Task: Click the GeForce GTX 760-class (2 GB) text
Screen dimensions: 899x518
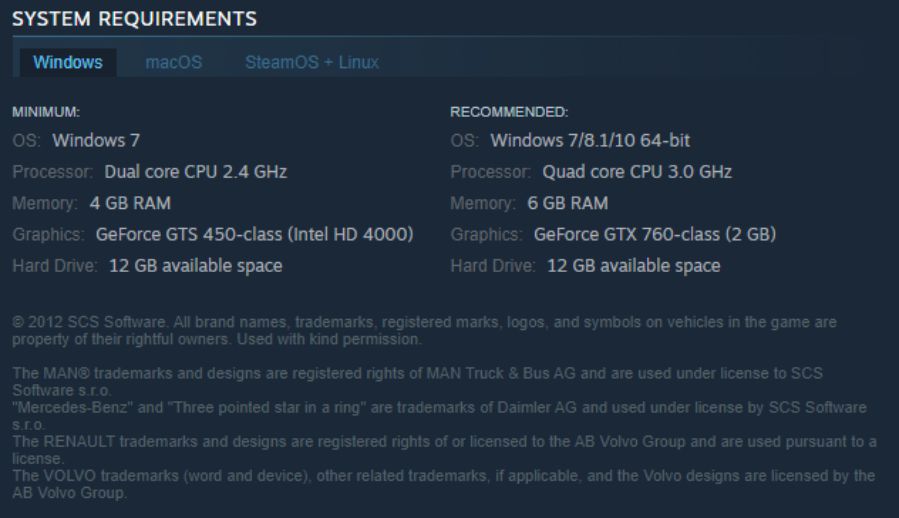Action: (x=655, y=235)
